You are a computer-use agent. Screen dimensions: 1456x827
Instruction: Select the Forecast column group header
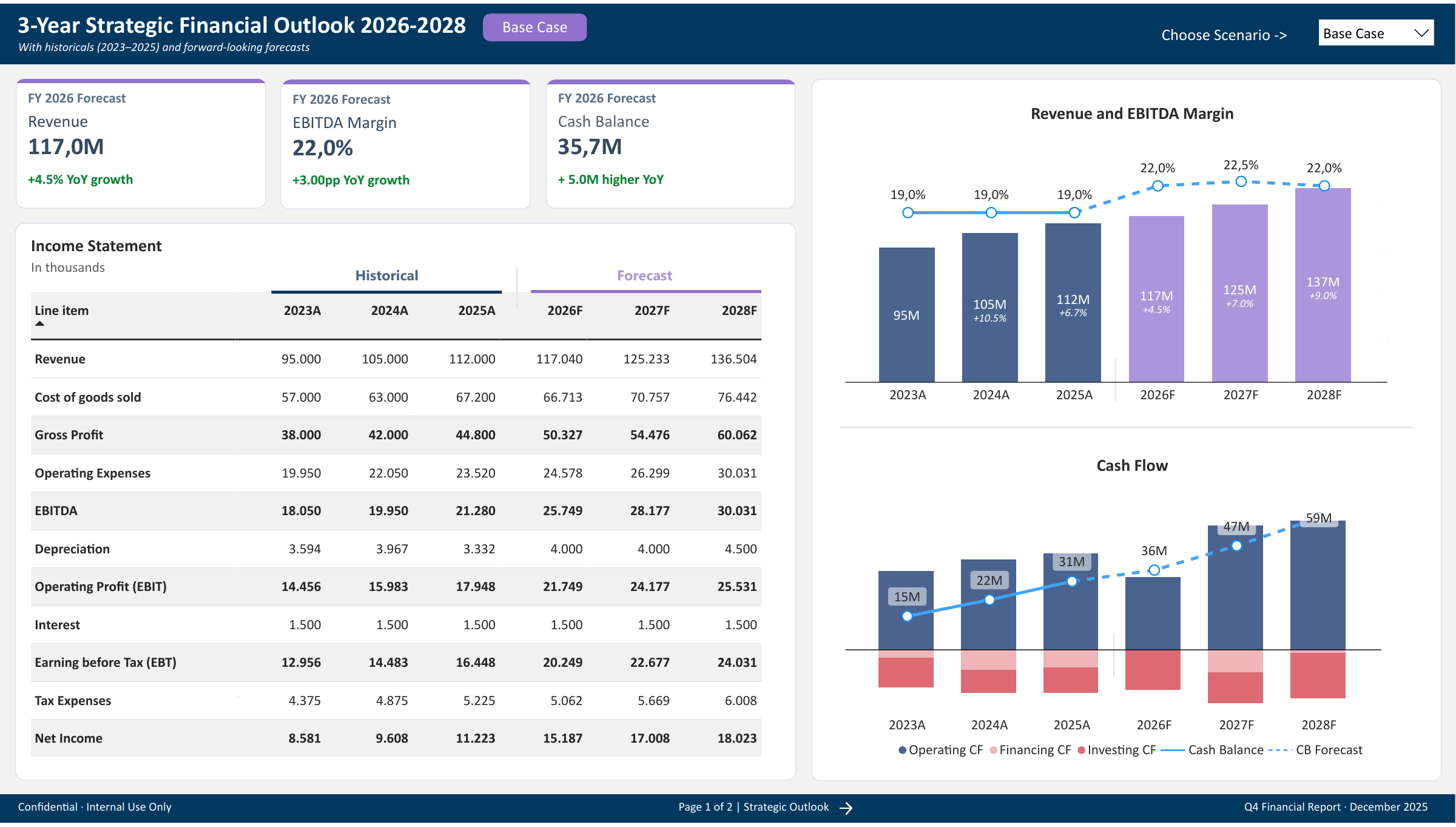[644, 275]
